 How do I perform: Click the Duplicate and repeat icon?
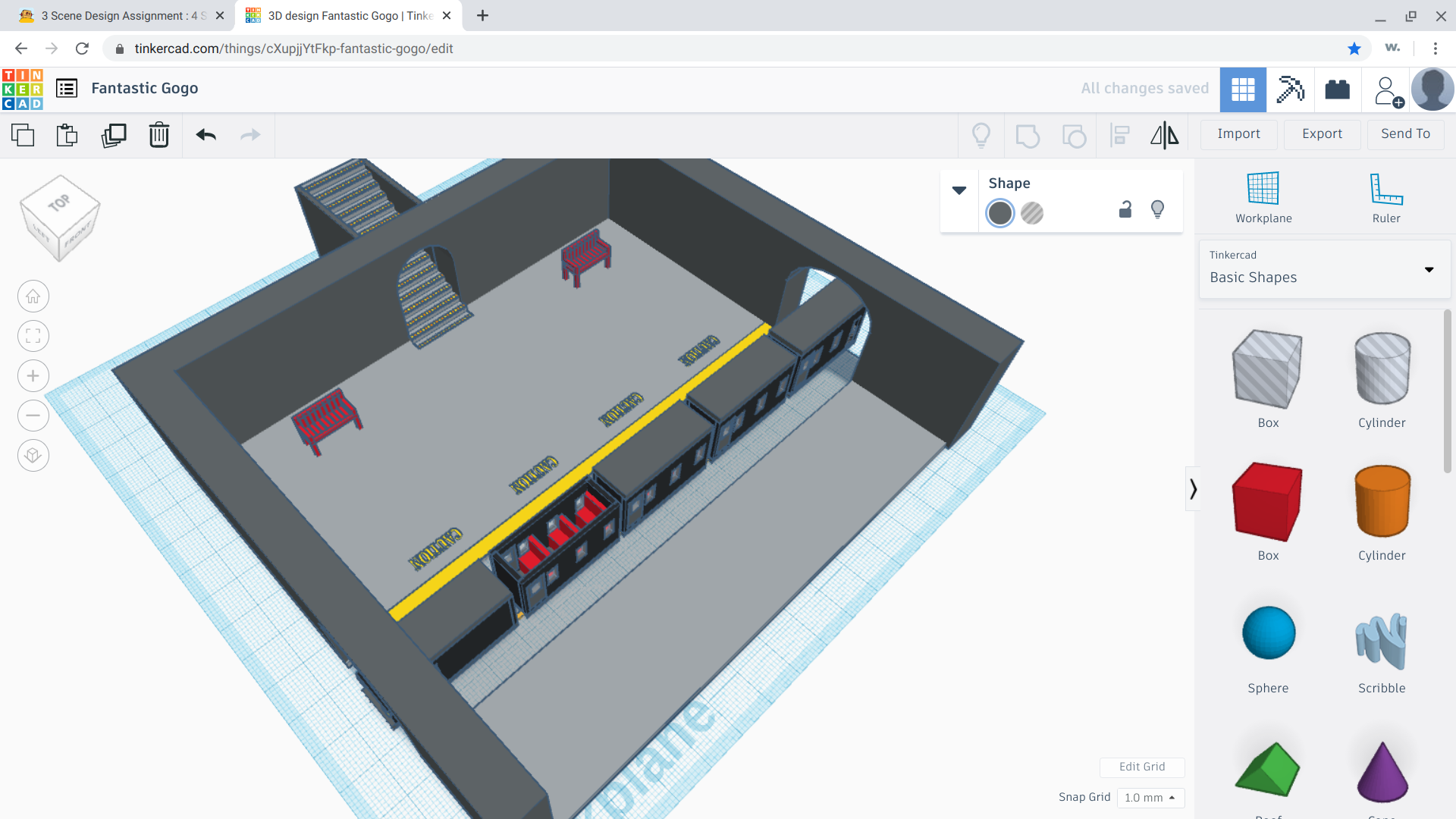[x=114, y=135]
